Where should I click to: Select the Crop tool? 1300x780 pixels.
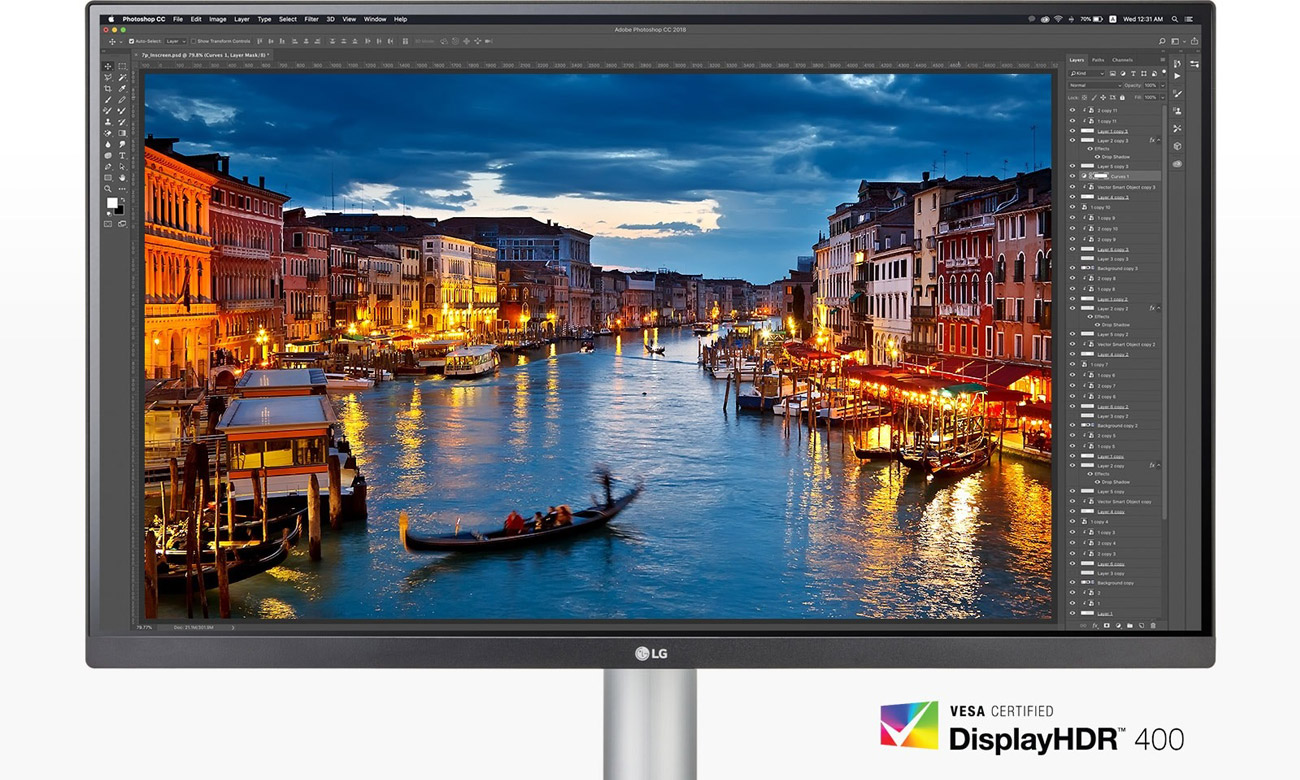tap(107, 88)
